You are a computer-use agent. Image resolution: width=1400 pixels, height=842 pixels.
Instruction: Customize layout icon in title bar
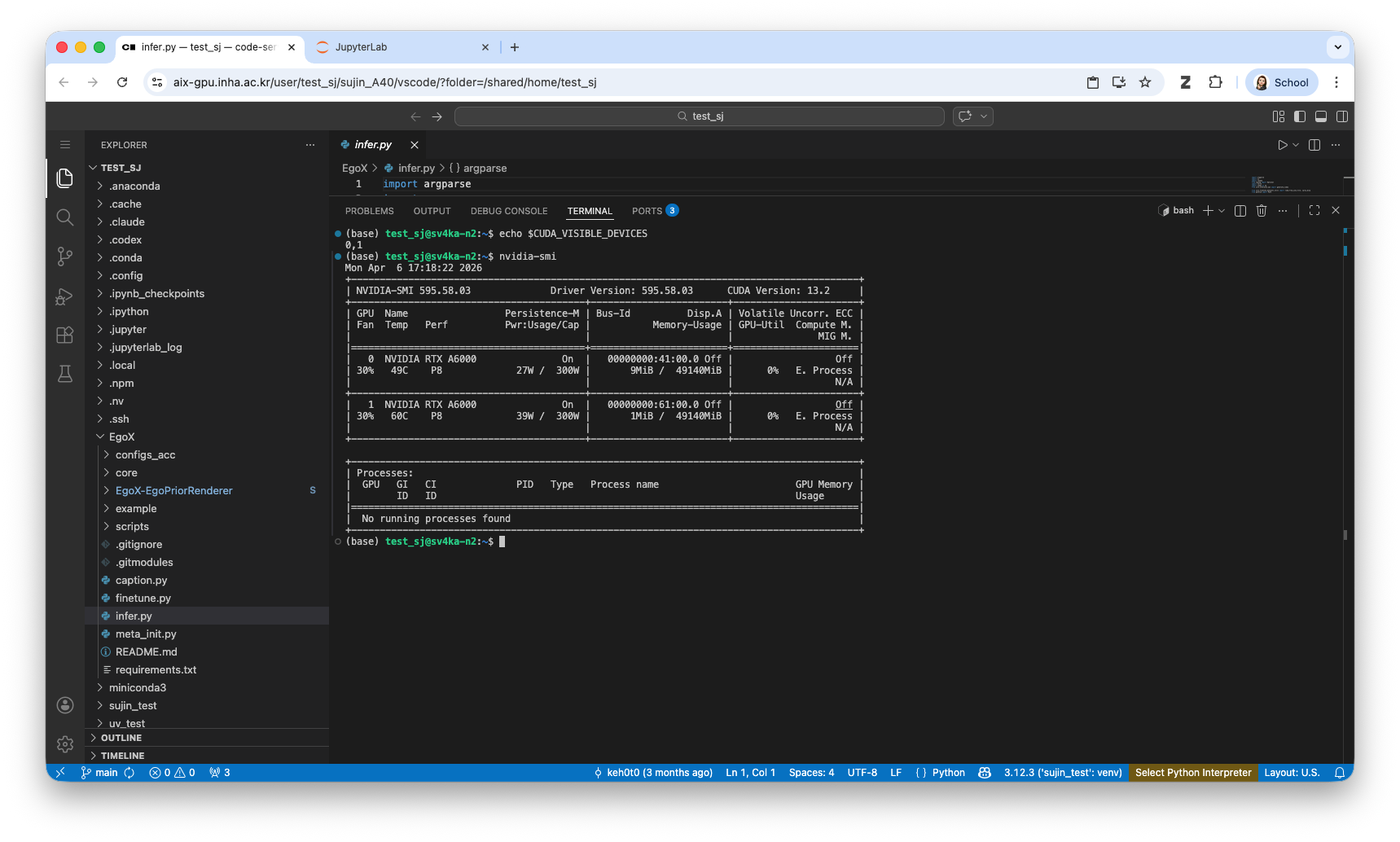(x=1279, y=116)
